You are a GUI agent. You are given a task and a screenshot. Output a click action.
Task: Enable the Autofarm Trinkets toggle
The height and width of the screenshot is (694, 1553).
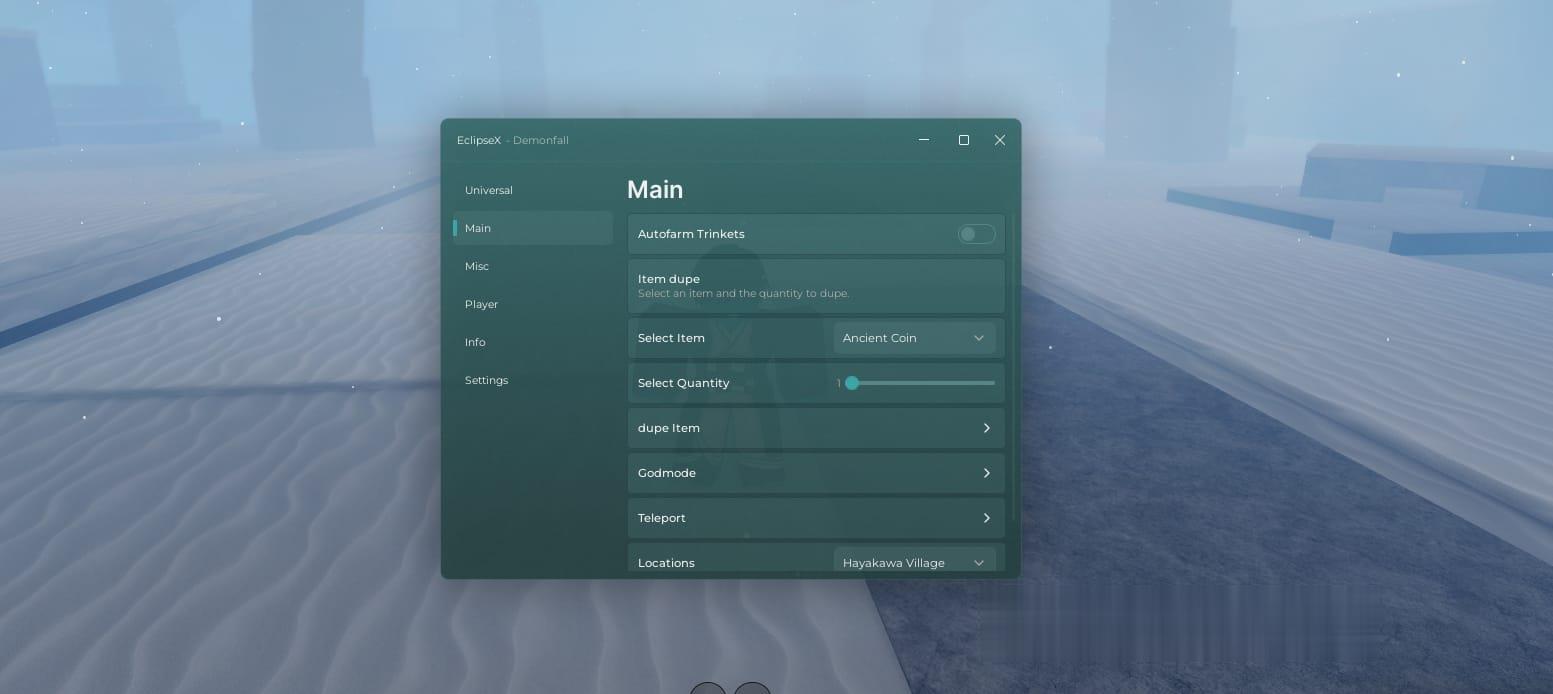(976, 234)
